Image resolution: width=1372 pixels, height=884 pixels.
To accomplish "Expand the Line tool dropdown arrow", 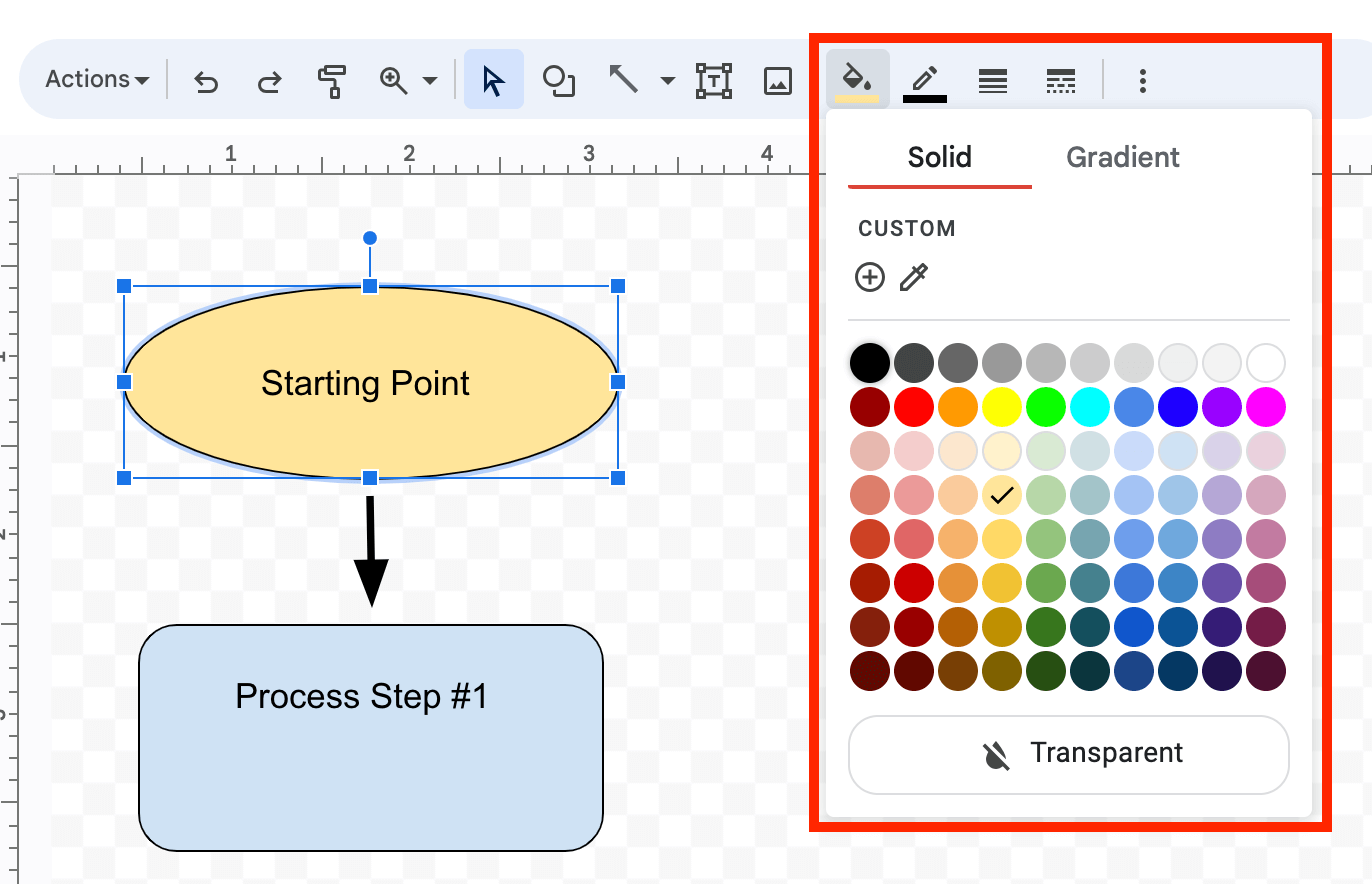I will (668, 80).
